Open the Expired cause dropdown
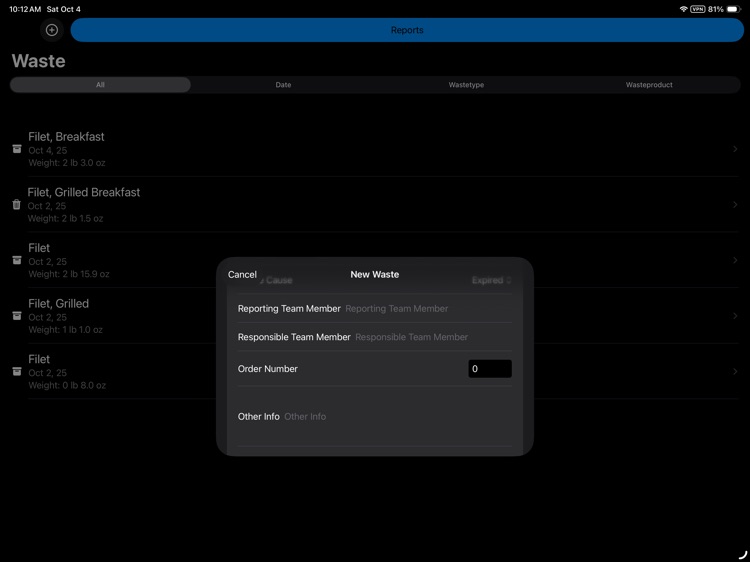Image resolution: width=750 pixels, height=562 pixels. [491, 280]
